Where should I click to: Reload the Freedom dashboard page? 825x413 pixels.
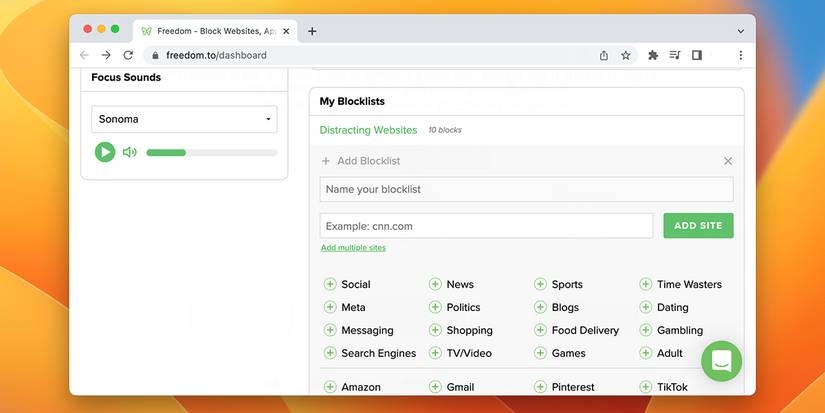(128, 55)
